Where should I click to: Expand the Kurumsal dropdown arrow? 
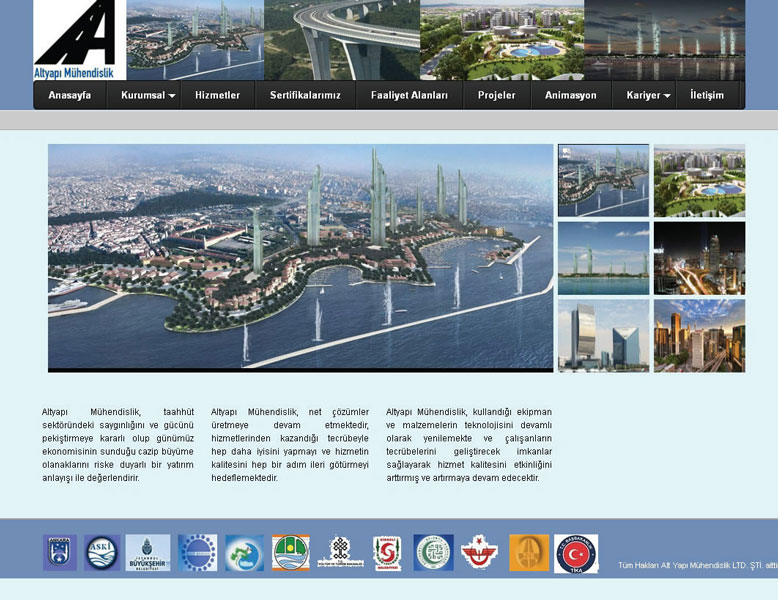(x=172, y=96)
